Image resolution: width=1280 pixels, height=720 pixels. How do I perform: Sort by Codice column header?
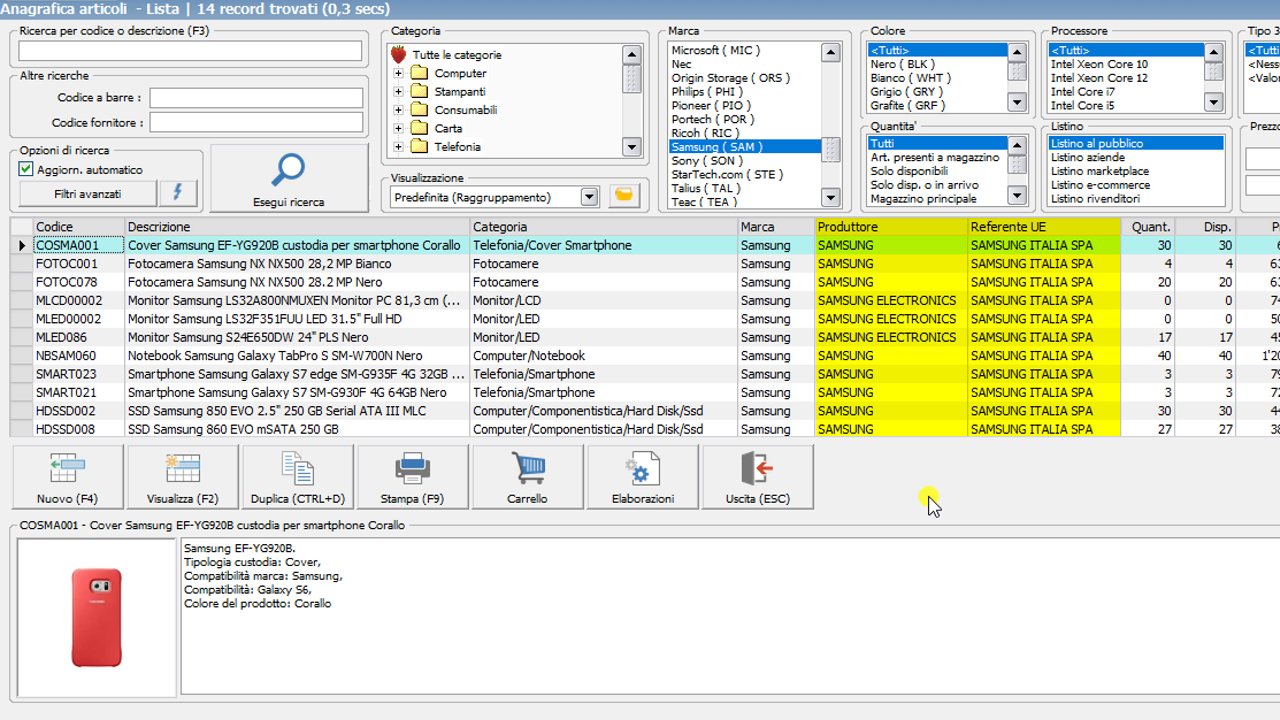(x=78, y=227)
